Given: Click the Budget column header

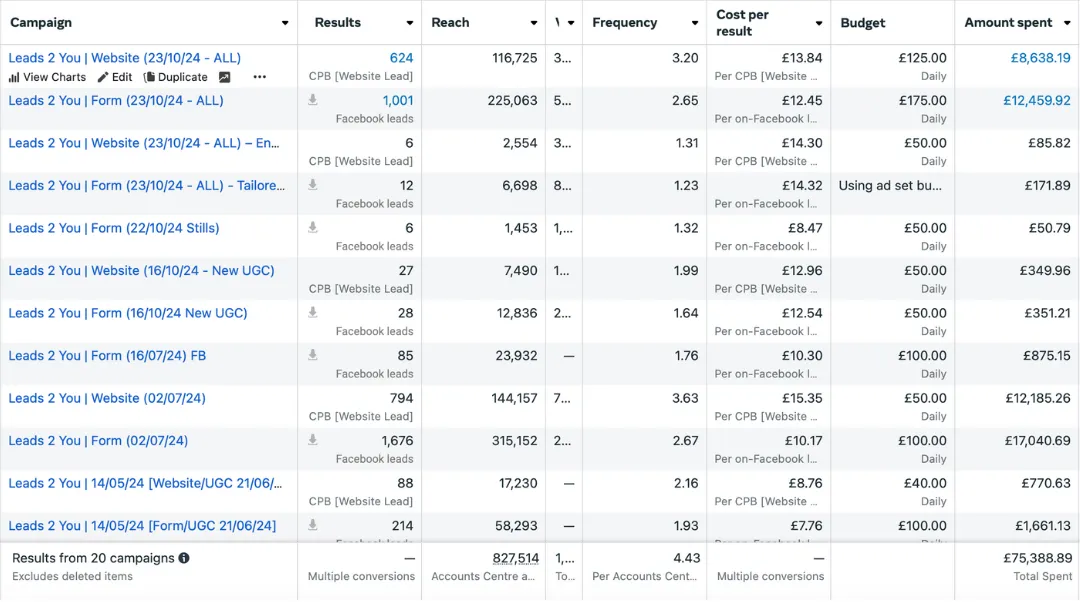Looking at the screenshot, I should coord(862,23).
